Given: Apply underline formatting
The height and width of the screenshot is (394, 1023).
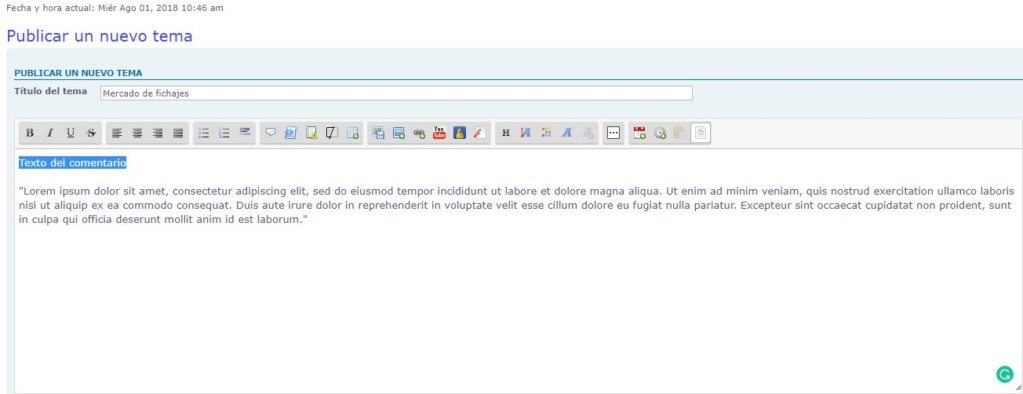Looking at the screenshot, I should 70,133.
